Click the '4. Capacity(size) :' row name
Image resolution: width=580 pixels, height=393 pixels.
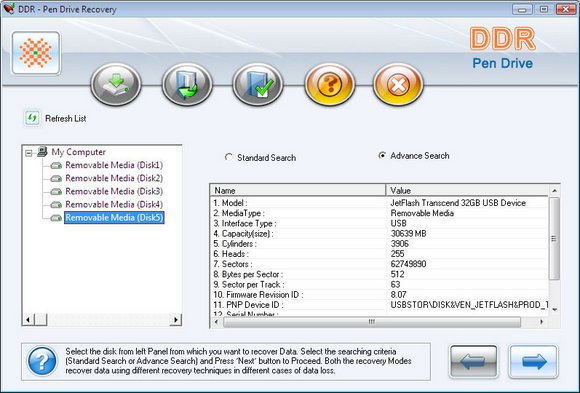point(243,234)
